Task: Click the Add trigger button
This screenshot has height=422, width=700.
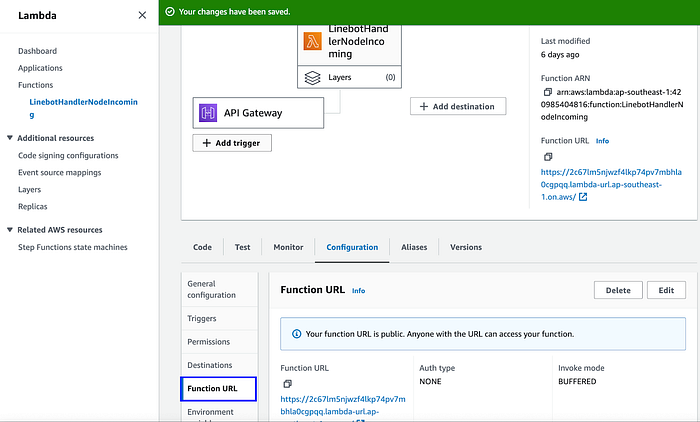Action: tap(232, 143)
